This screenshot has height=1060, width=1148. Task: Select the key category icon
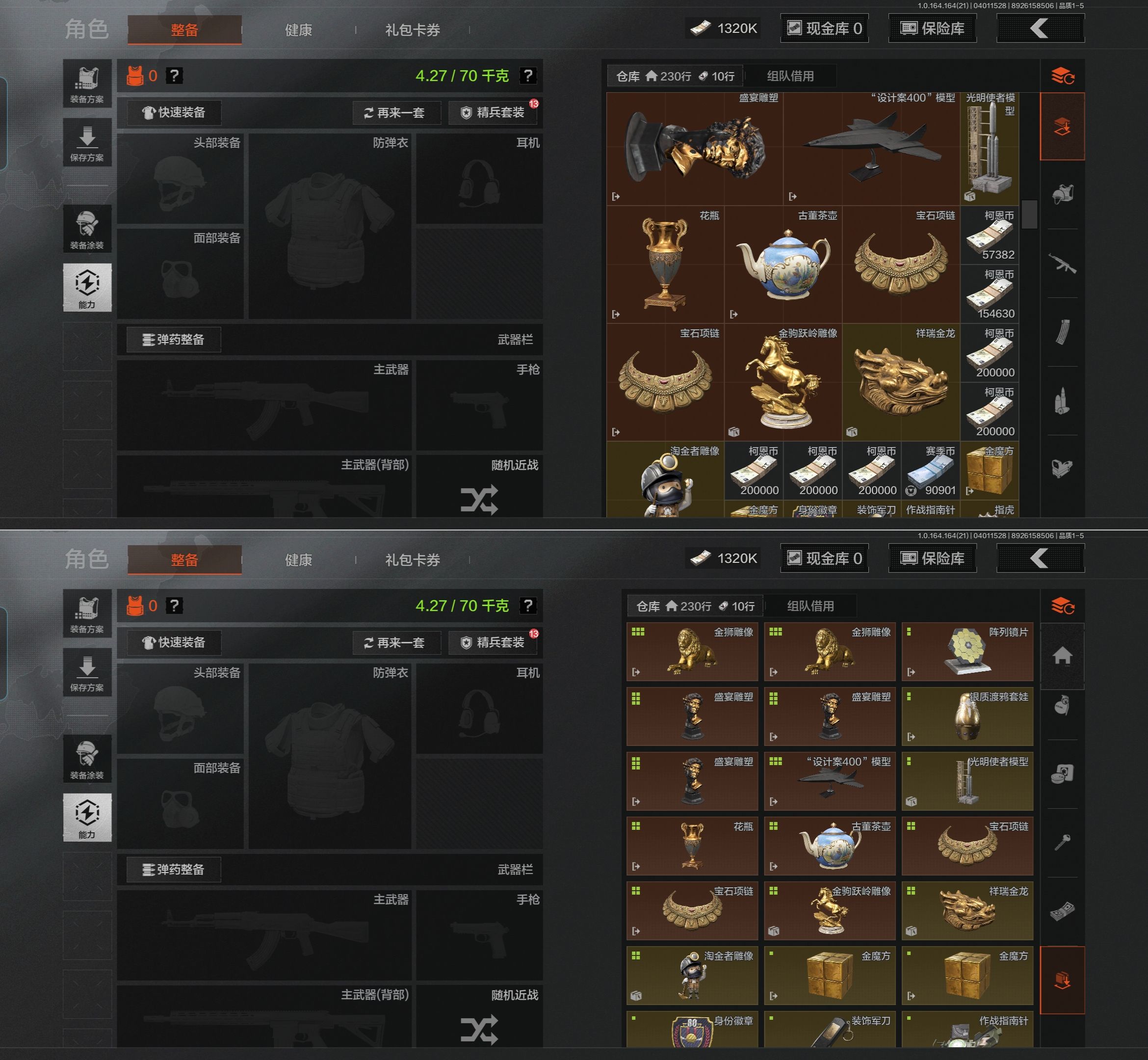click(x=1063, y=843)
